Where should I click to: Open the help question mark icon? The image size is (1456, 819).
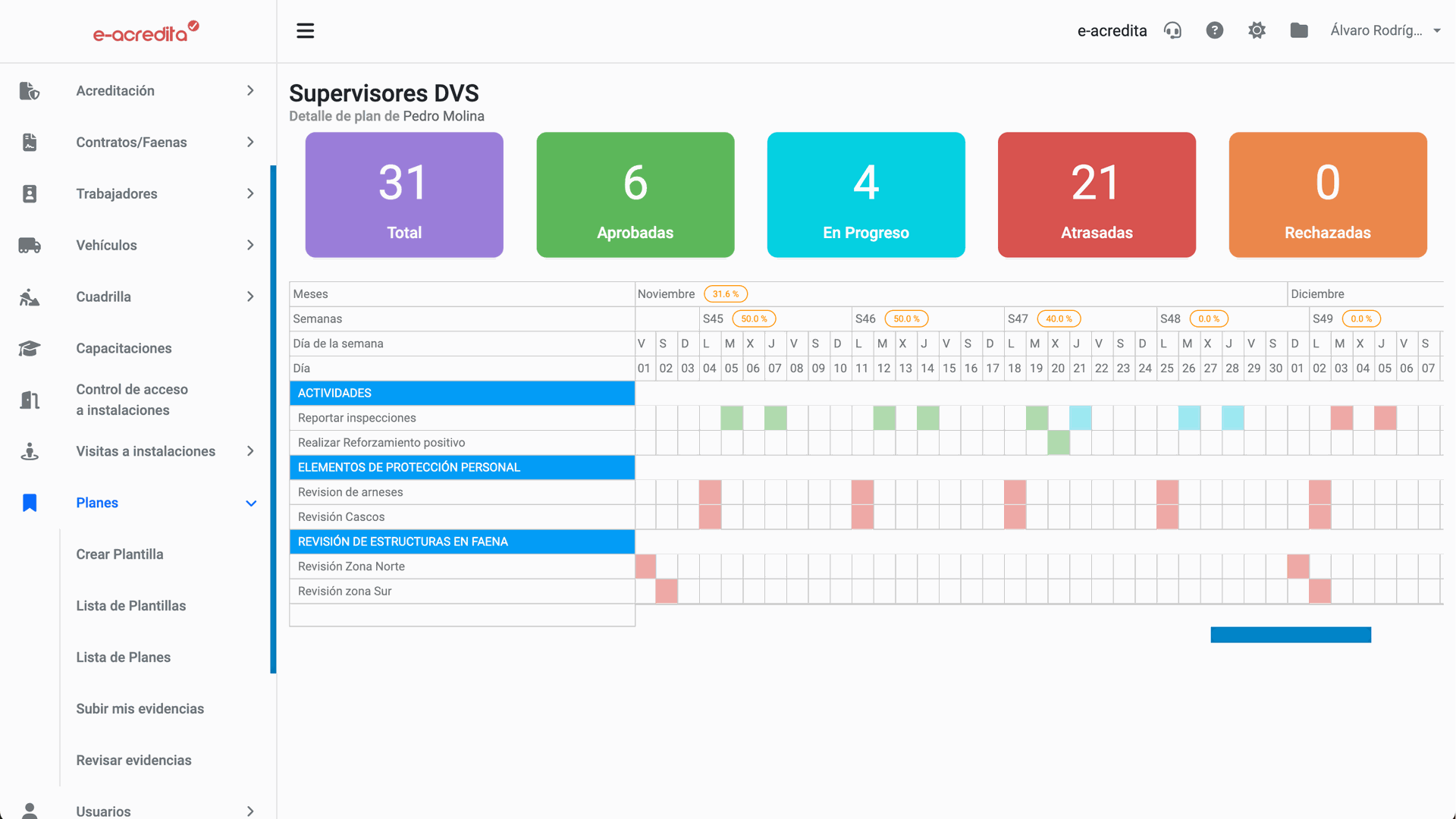tap(1214, 30)
